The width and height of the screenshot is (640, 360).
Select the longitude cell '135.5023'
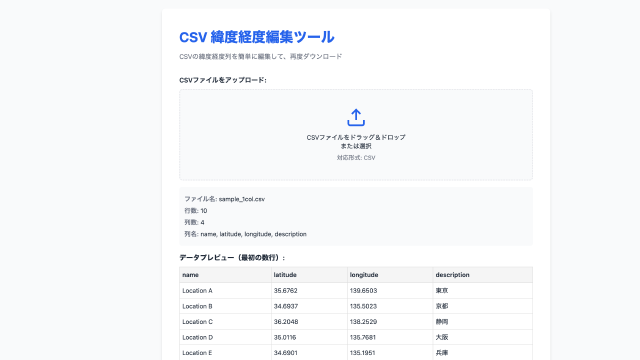coord(390,306)
